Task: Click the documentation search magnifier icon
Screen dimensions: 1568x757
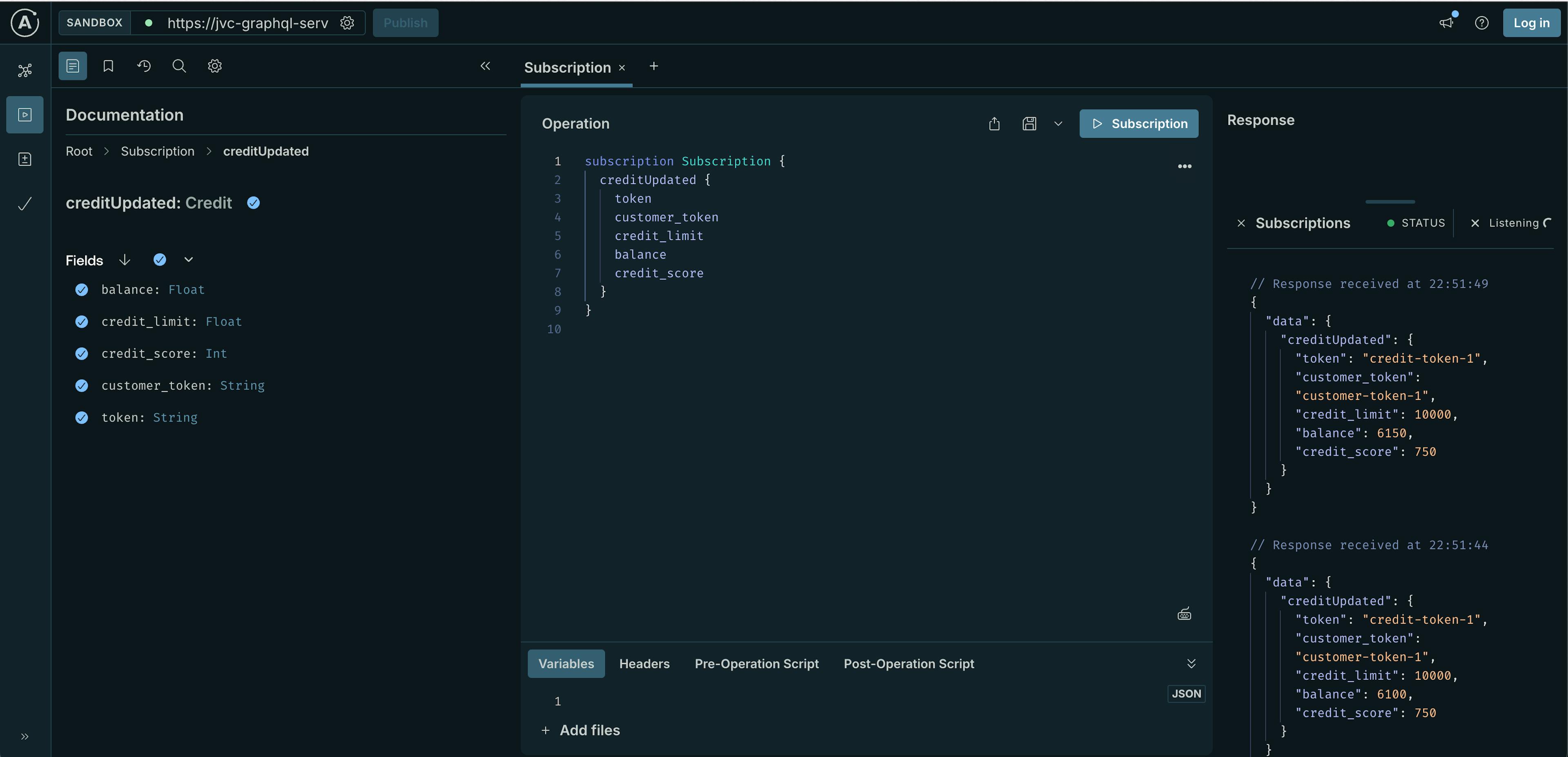Action: point(179,66)
